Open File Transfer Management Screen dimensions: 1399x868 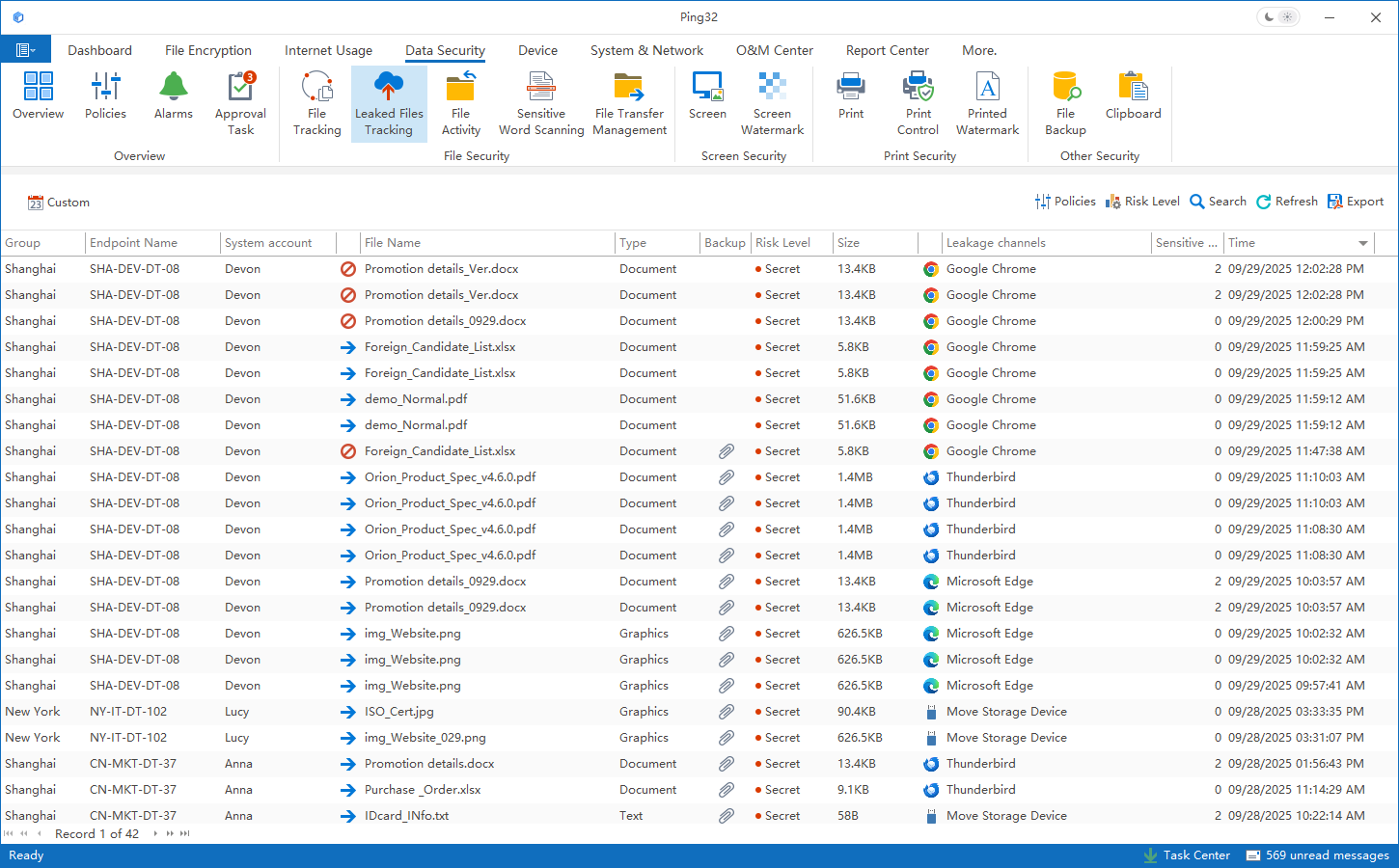pos(629,103)
